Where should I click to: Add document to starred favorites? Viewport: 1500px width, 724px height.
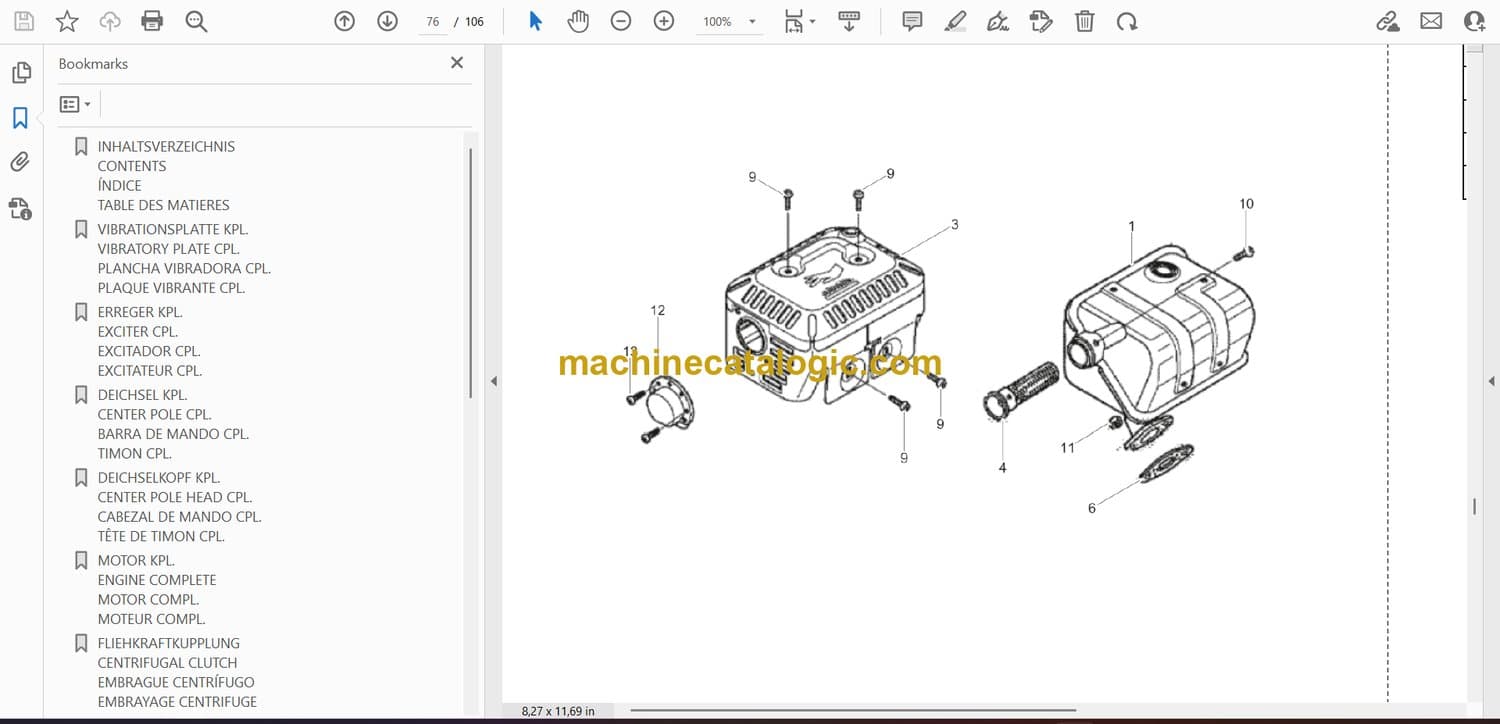click(x=67, y=21)
